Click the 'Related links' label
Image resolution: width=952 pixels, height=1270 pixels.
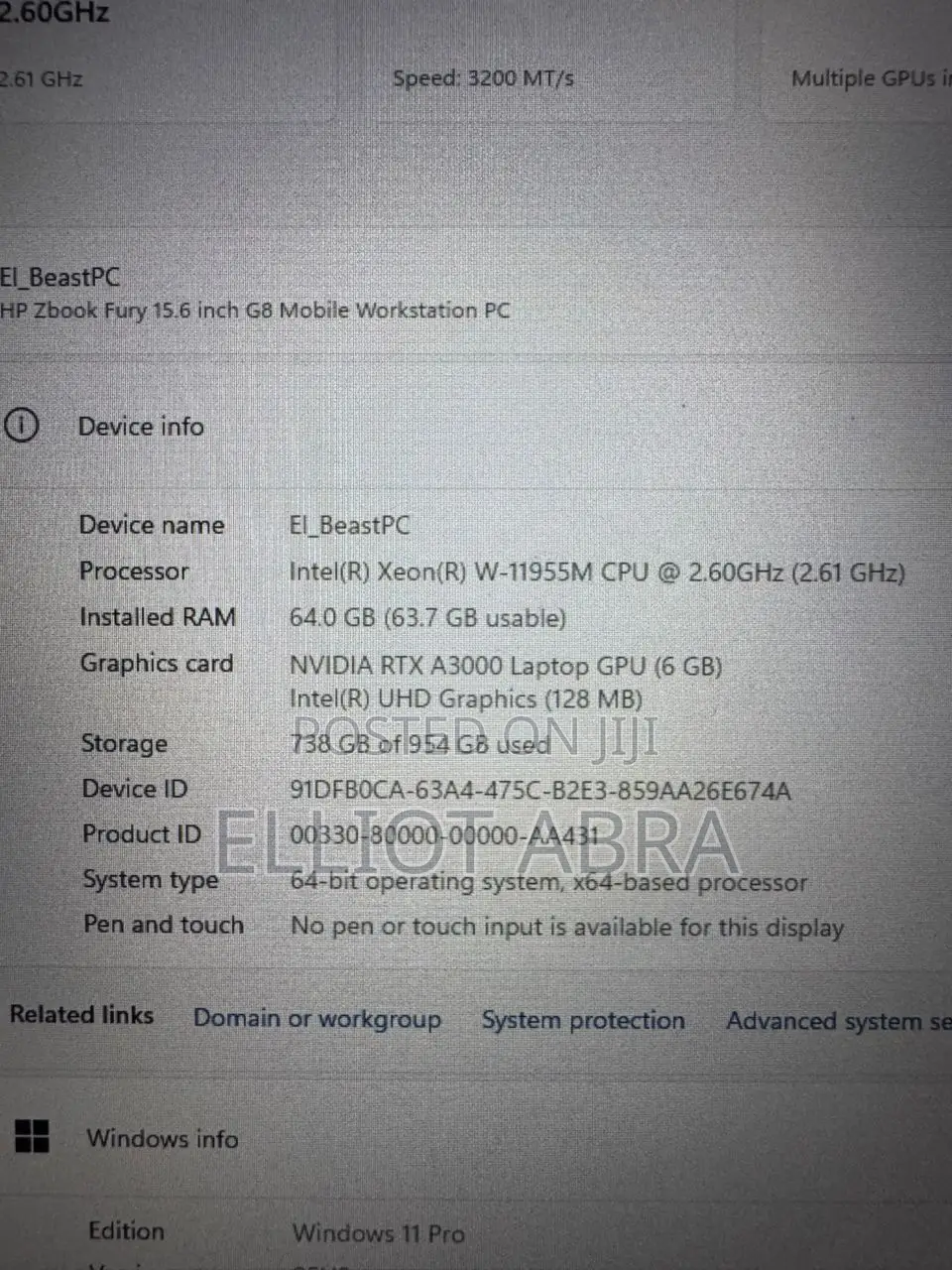[x=81, y=1015]
